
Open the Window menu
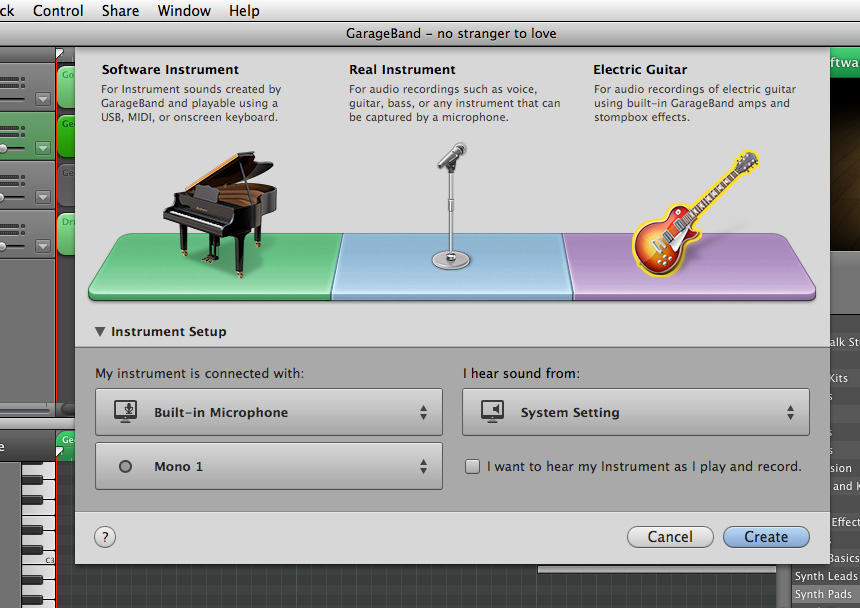[184, 11]
